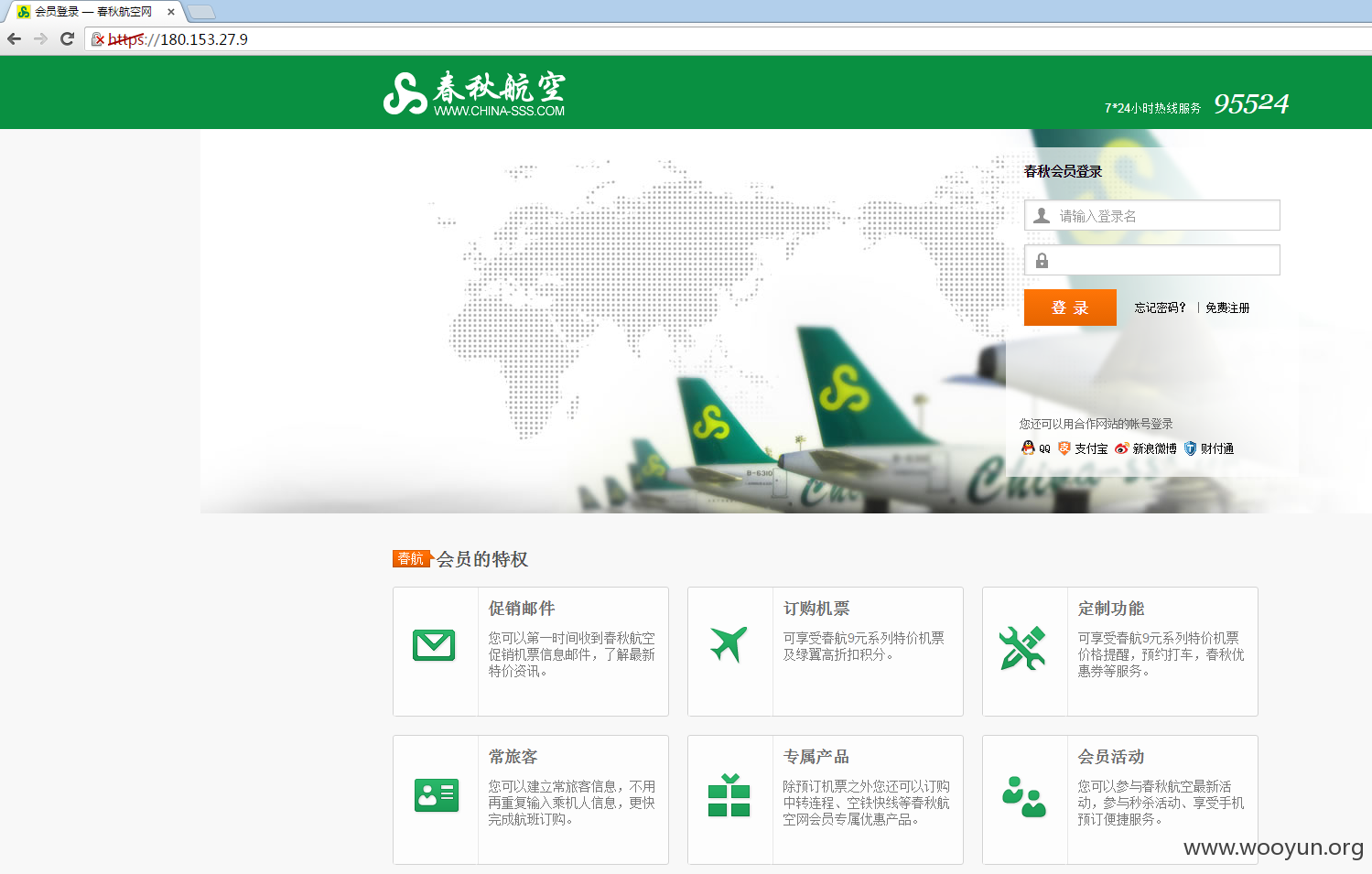Click the 定制功能 tools icon

(x=1023, y=648)
